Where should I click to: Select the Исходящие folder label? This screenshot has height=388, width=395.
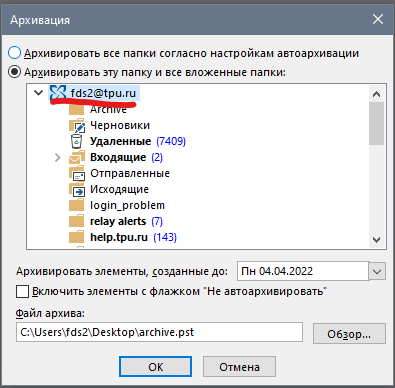119,189
